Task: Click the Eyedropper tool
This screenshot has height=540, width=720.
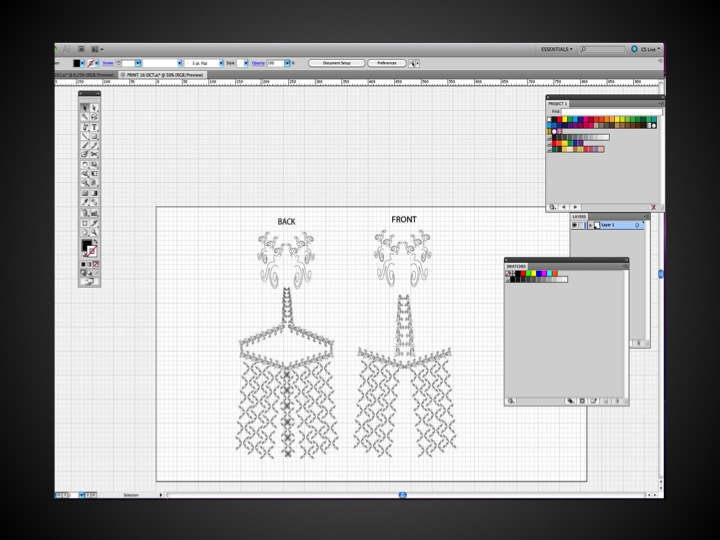Action: (x=85, y=203)
